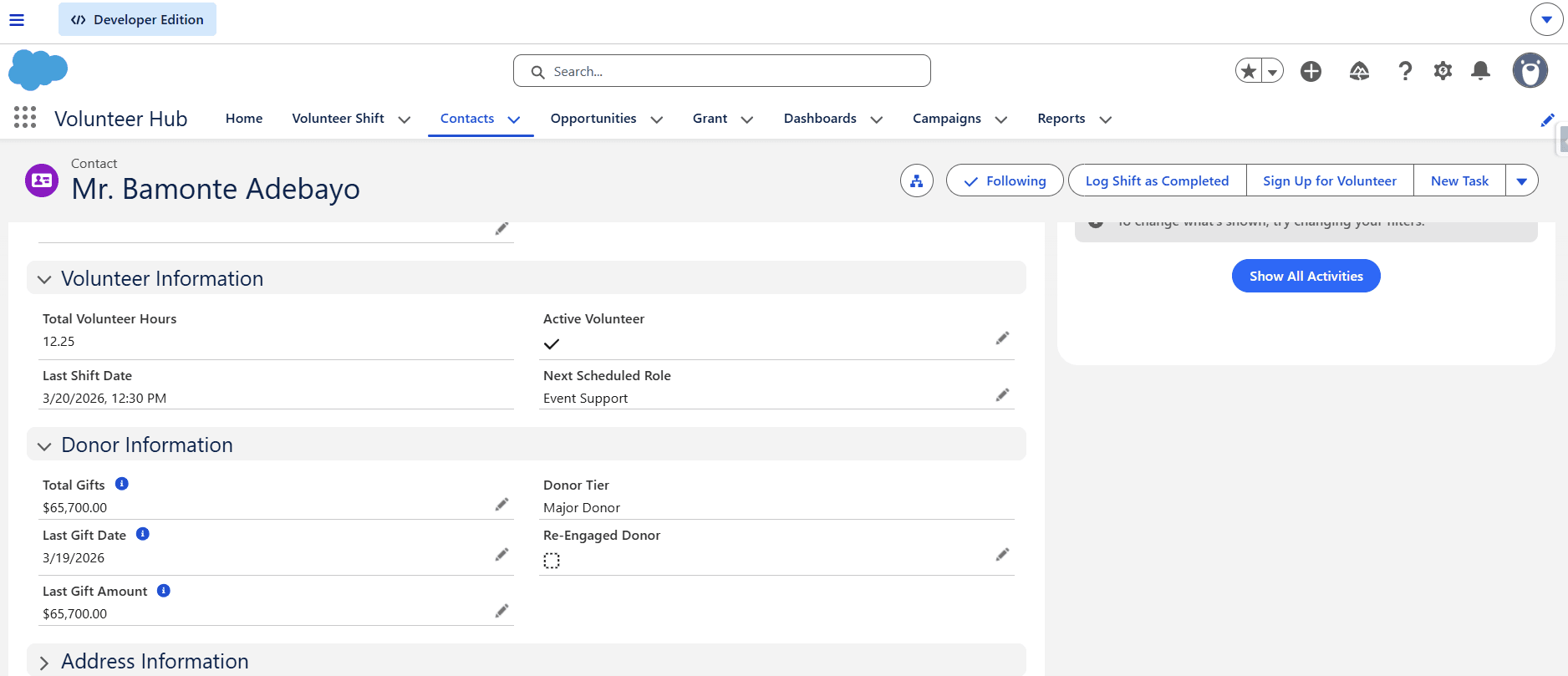
Task: Open the Volunteer Shift tab
Action: (x=338, y=119)
